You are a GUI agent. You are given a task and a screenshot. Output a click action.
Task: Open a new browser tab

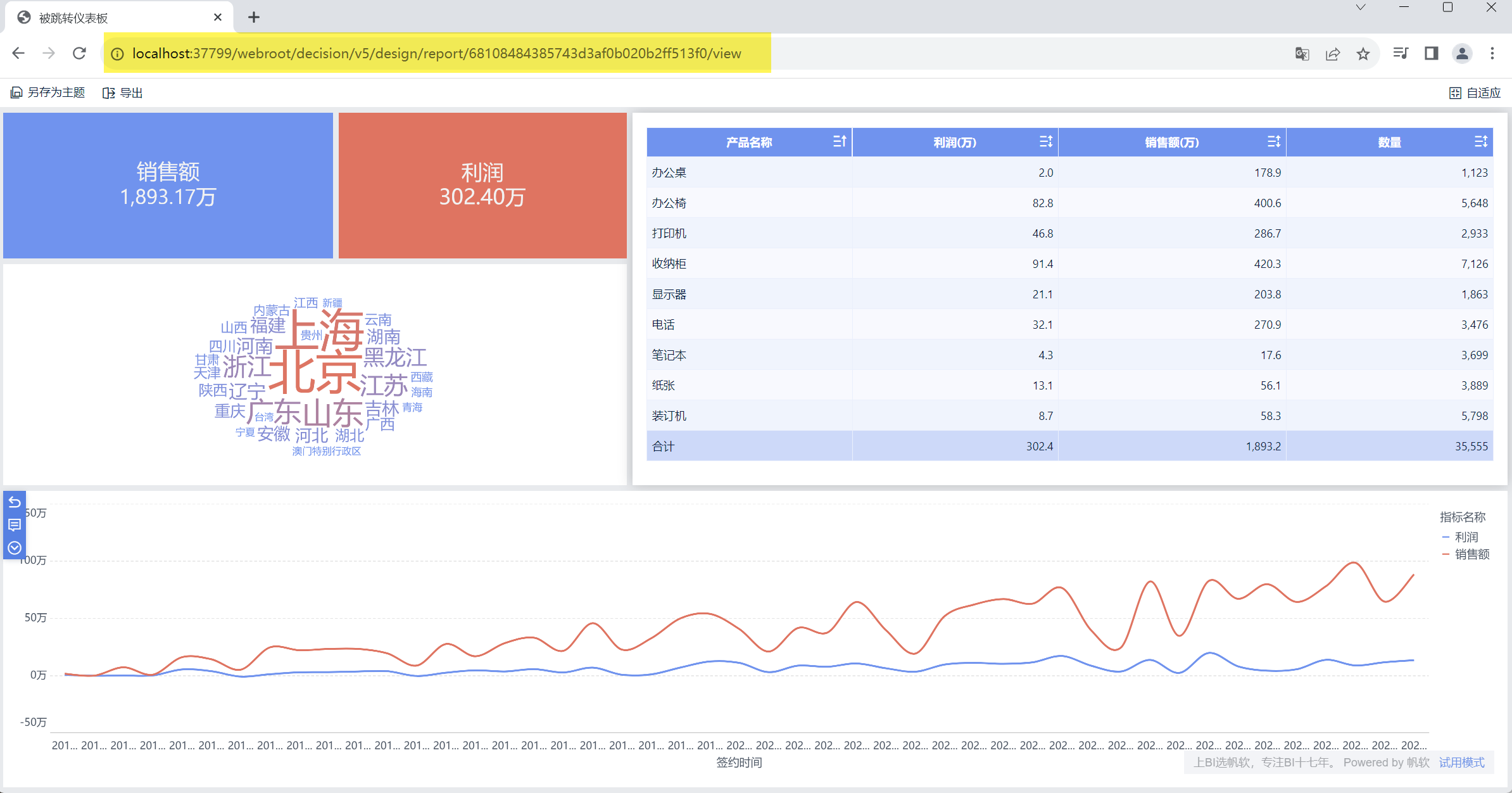coord(254,18)
